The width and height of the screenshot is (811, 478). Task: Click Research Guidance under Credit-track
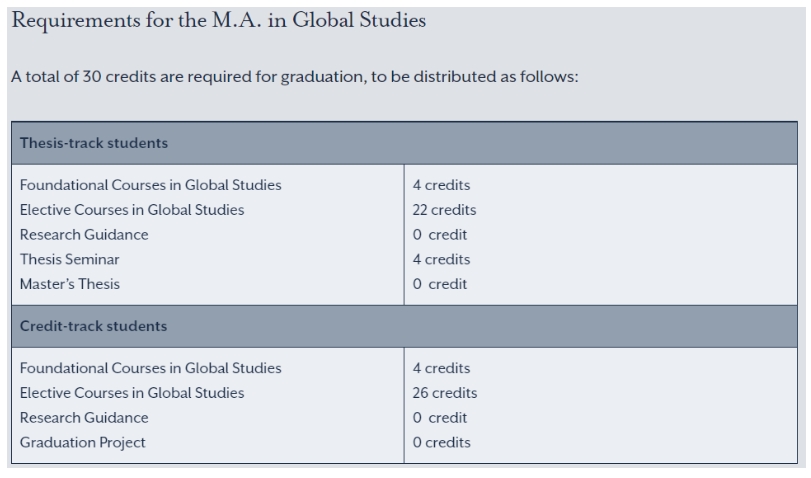[84, 418]
